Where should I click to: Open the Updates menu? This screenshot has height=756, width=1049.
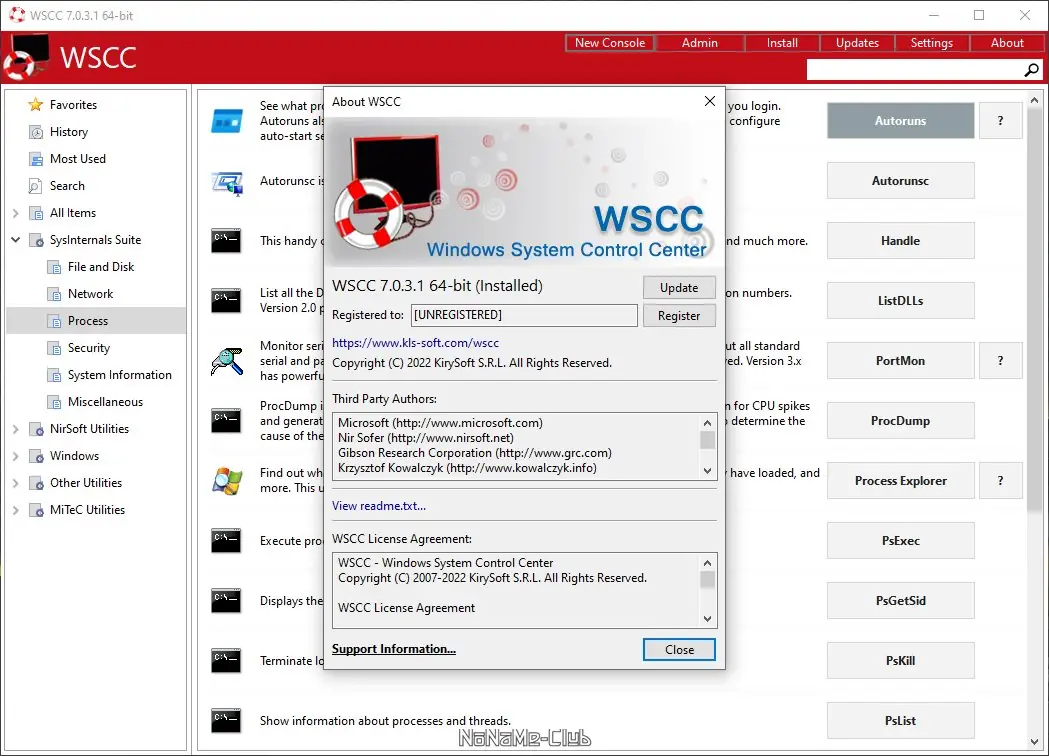click(857, 43)
